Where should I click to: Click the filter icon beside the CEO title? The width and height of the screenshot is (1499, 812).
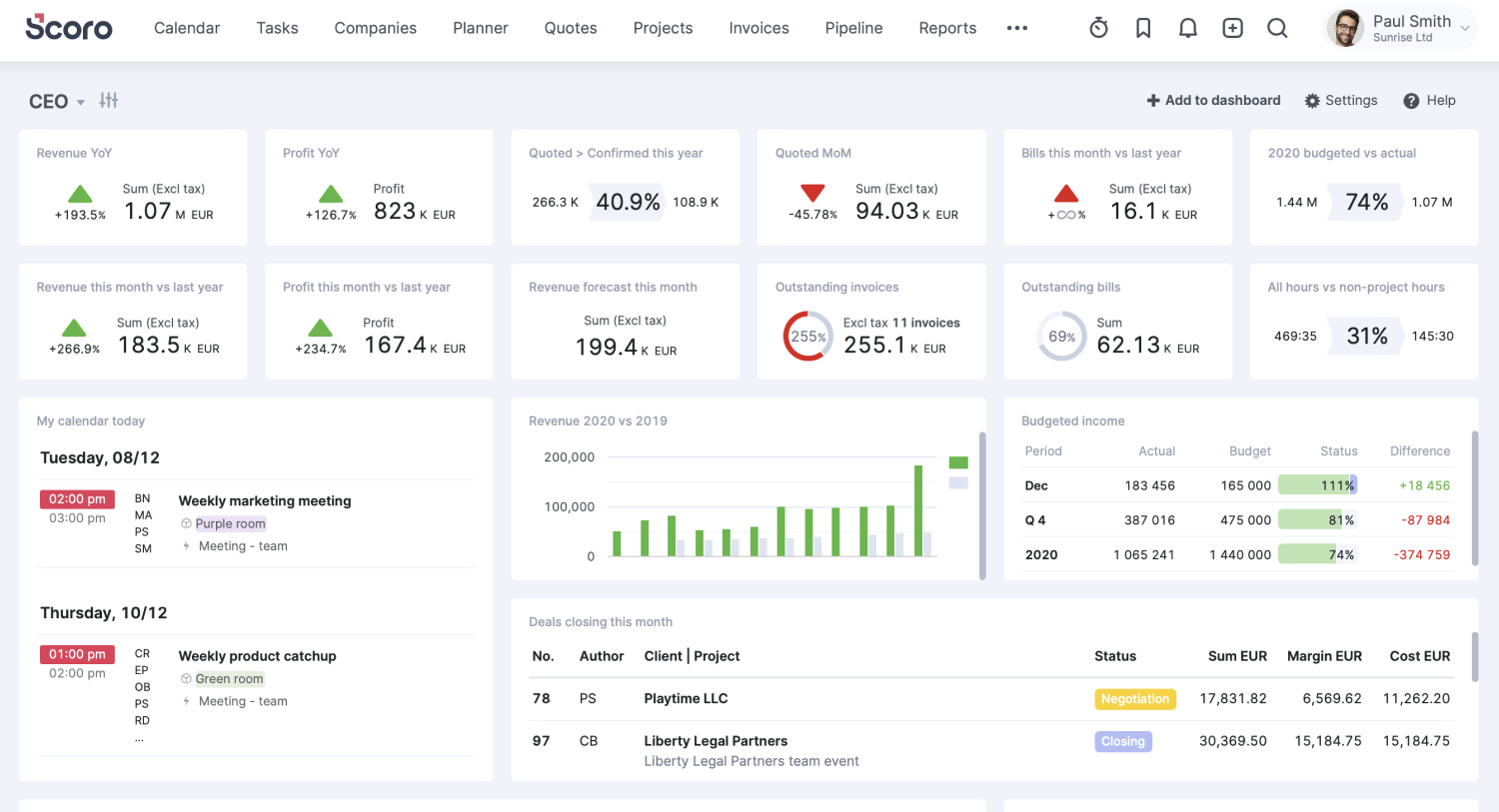(x=108, y=100)
